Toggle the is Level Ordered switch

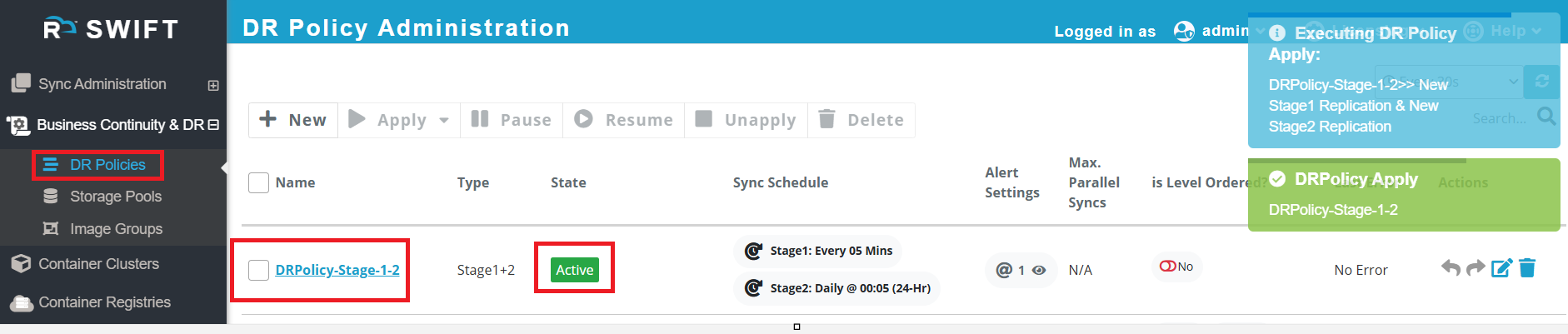pos(1167,267)
